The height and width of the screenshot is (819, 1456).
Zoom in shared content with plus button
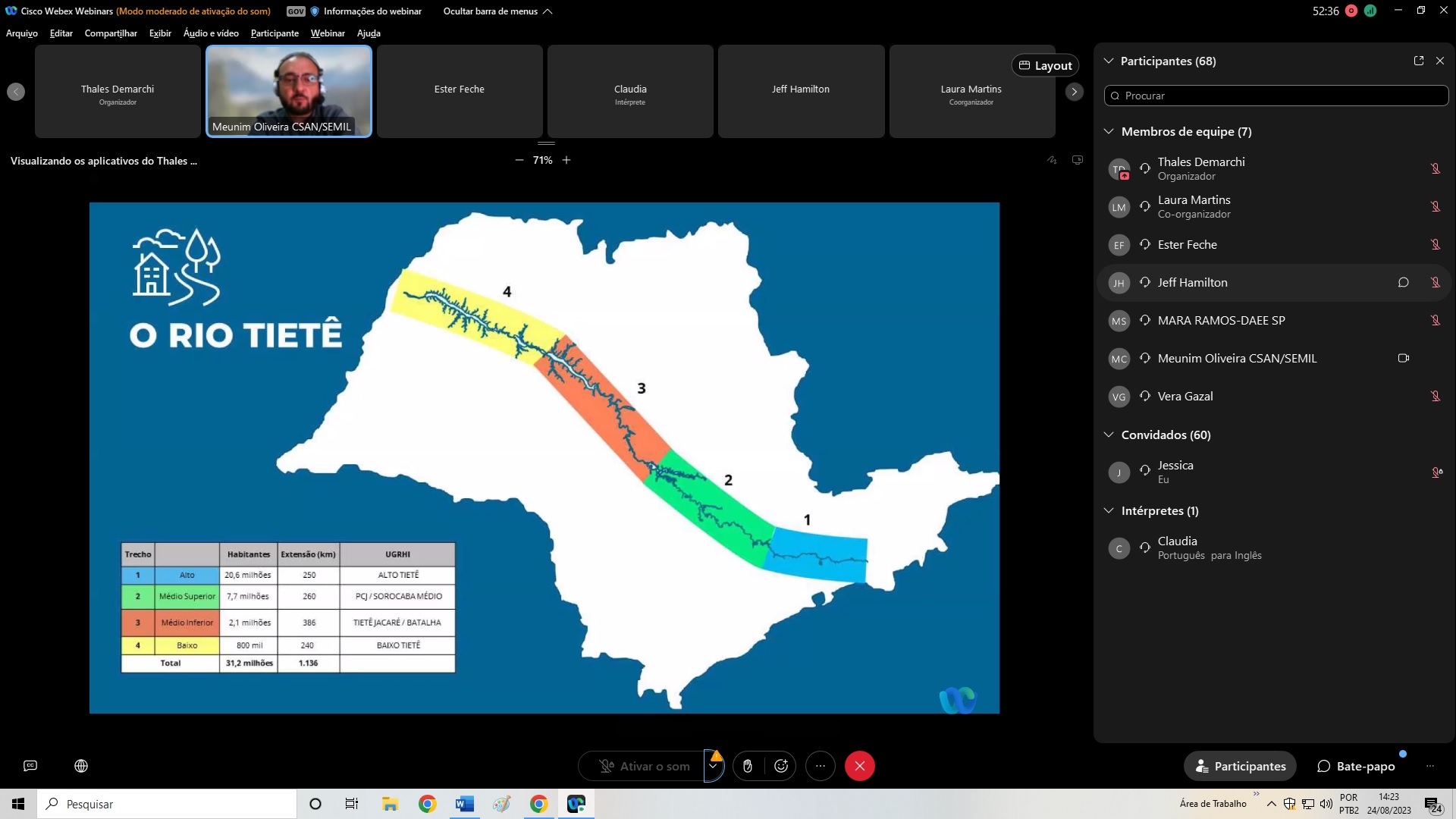pyautogui.click(x=566, y=160)
